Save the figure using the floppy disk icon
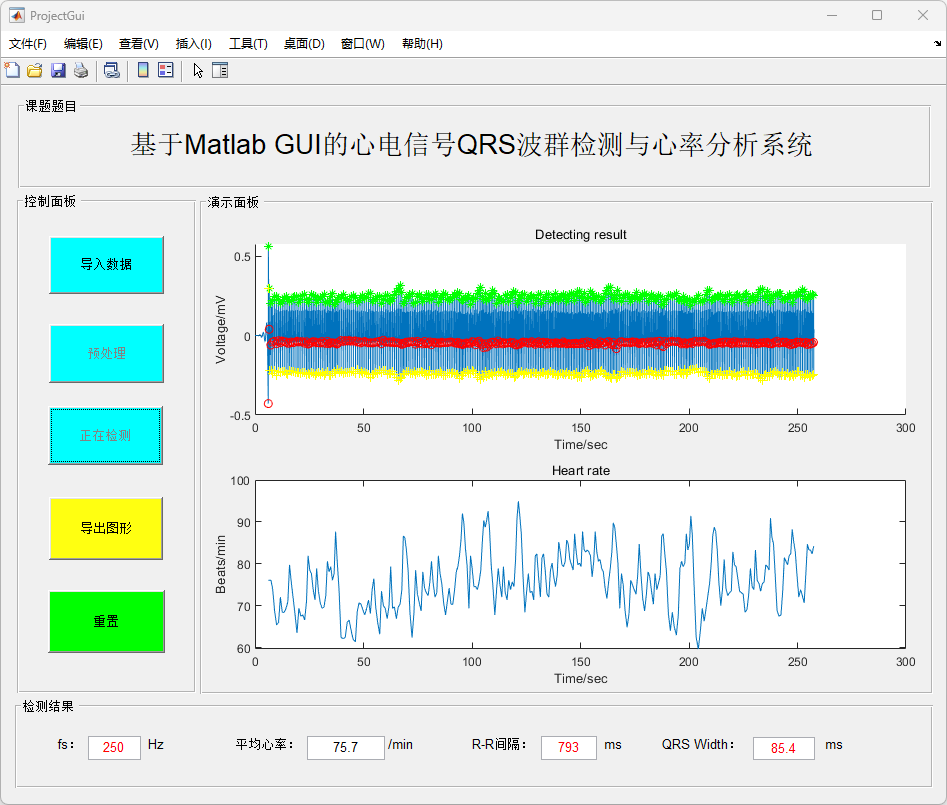The height and width of the screenshot is (805, 947). 58,70
